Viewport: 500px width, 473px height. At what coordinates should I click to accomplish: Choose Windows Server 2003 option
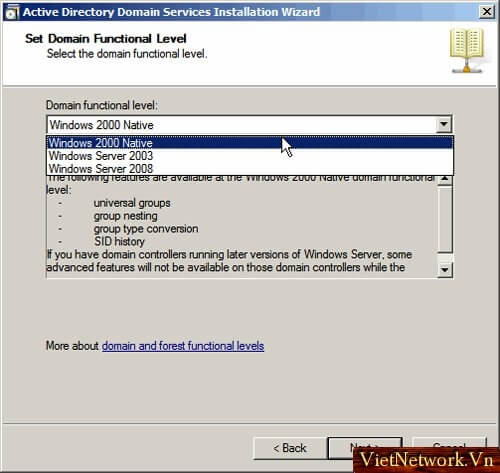pyautogui.click(x=250, y=156)
